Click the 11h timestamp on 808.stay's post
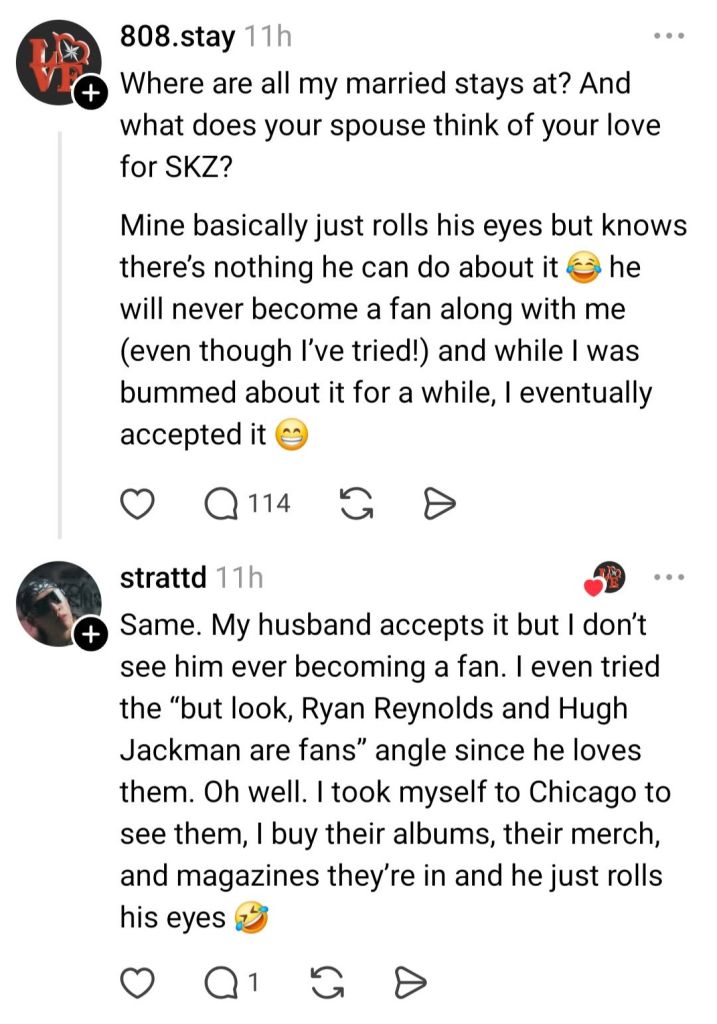Screen dimensions: 717x1024 [268, 38]
